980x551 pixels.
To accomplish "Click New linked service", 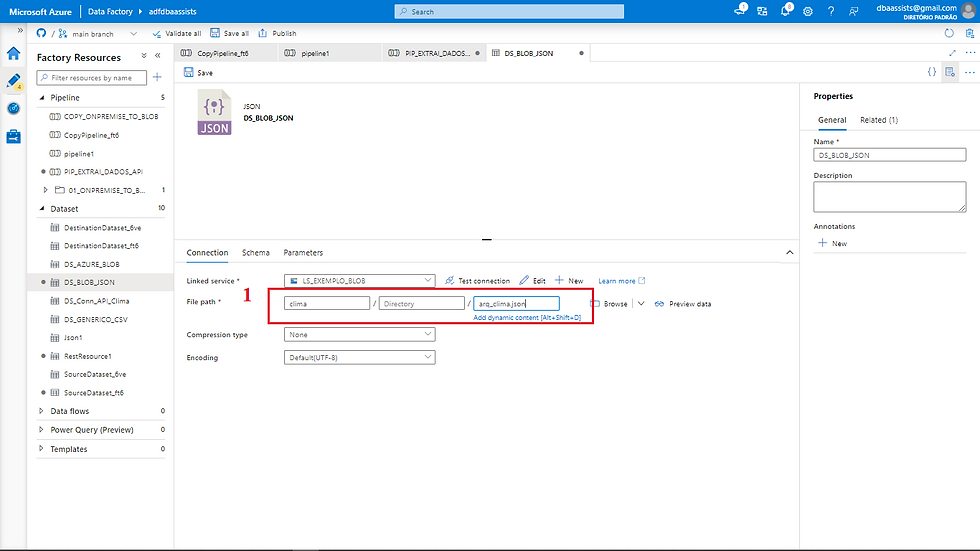I will [x=569, y=280].
